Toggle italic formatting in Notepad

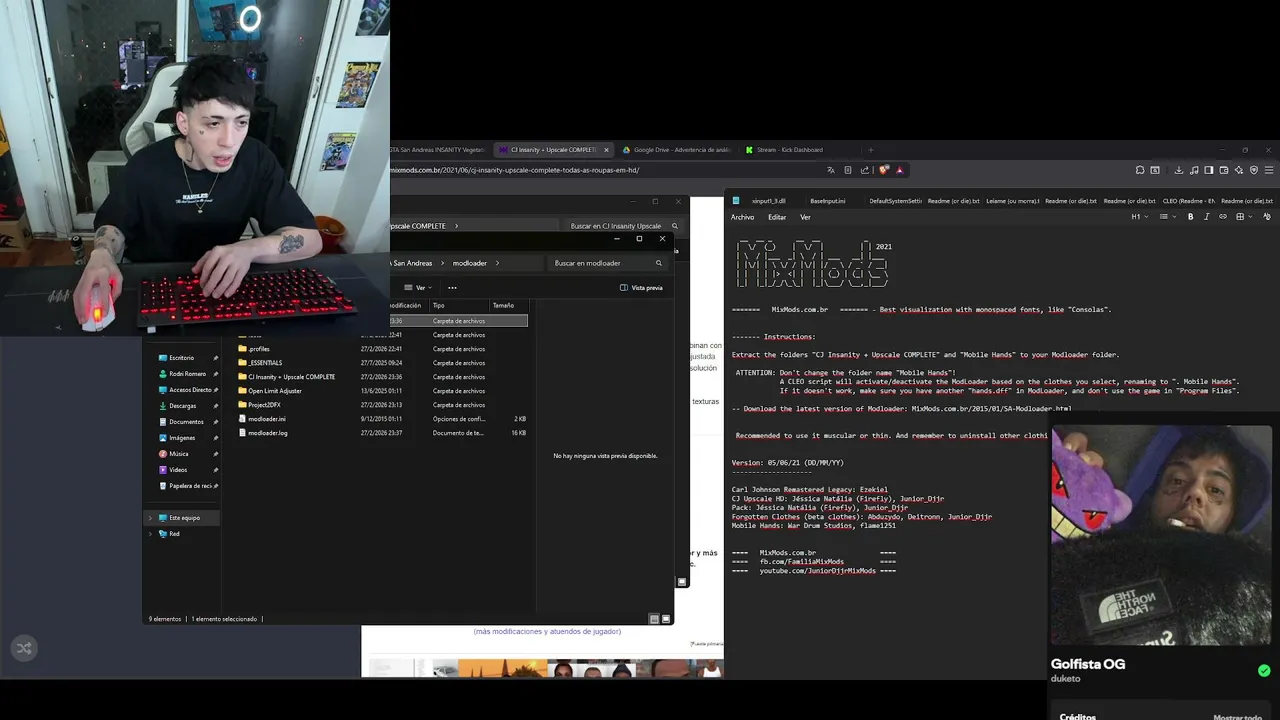pyautogui.click(x=1206, y=217)
